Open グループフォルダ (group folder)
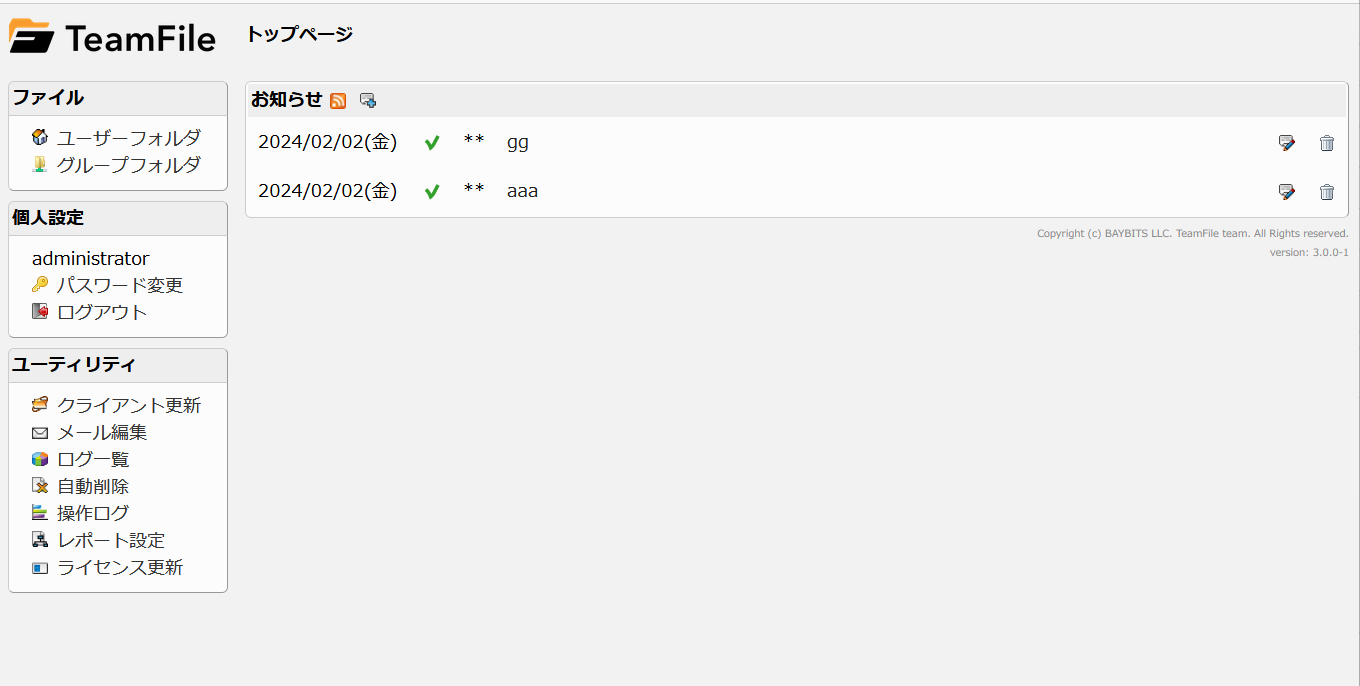 [128, 165]
